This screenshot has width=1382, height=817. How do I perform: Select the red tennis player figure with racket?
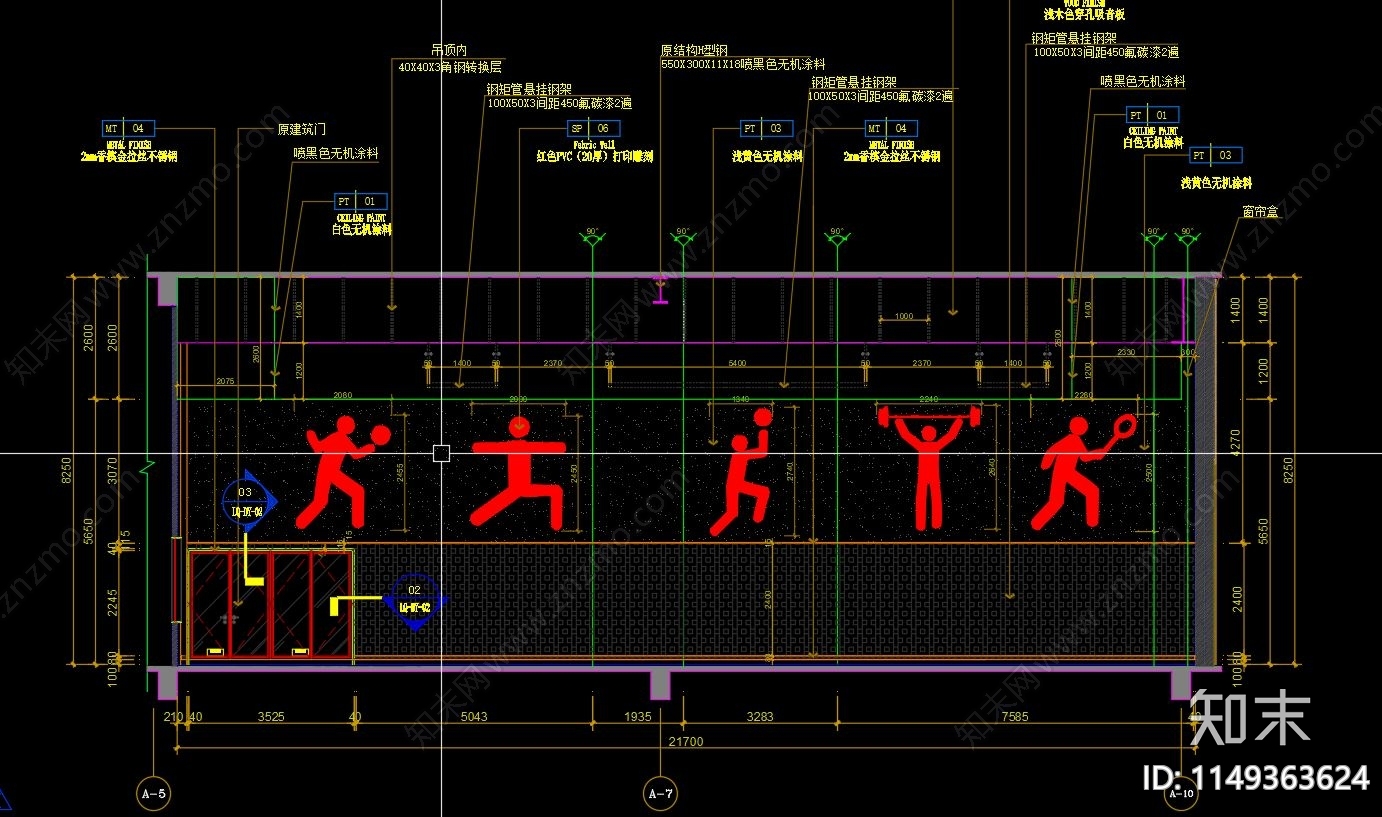(x=1082, y=473)
